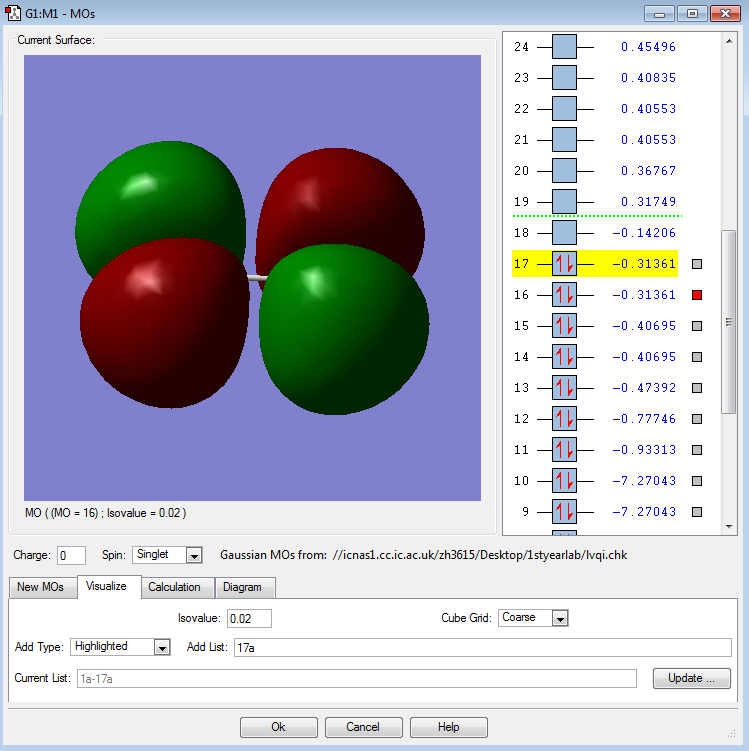
Task: Click the virtual orbital box for MO 20
Action: [564, 171]
